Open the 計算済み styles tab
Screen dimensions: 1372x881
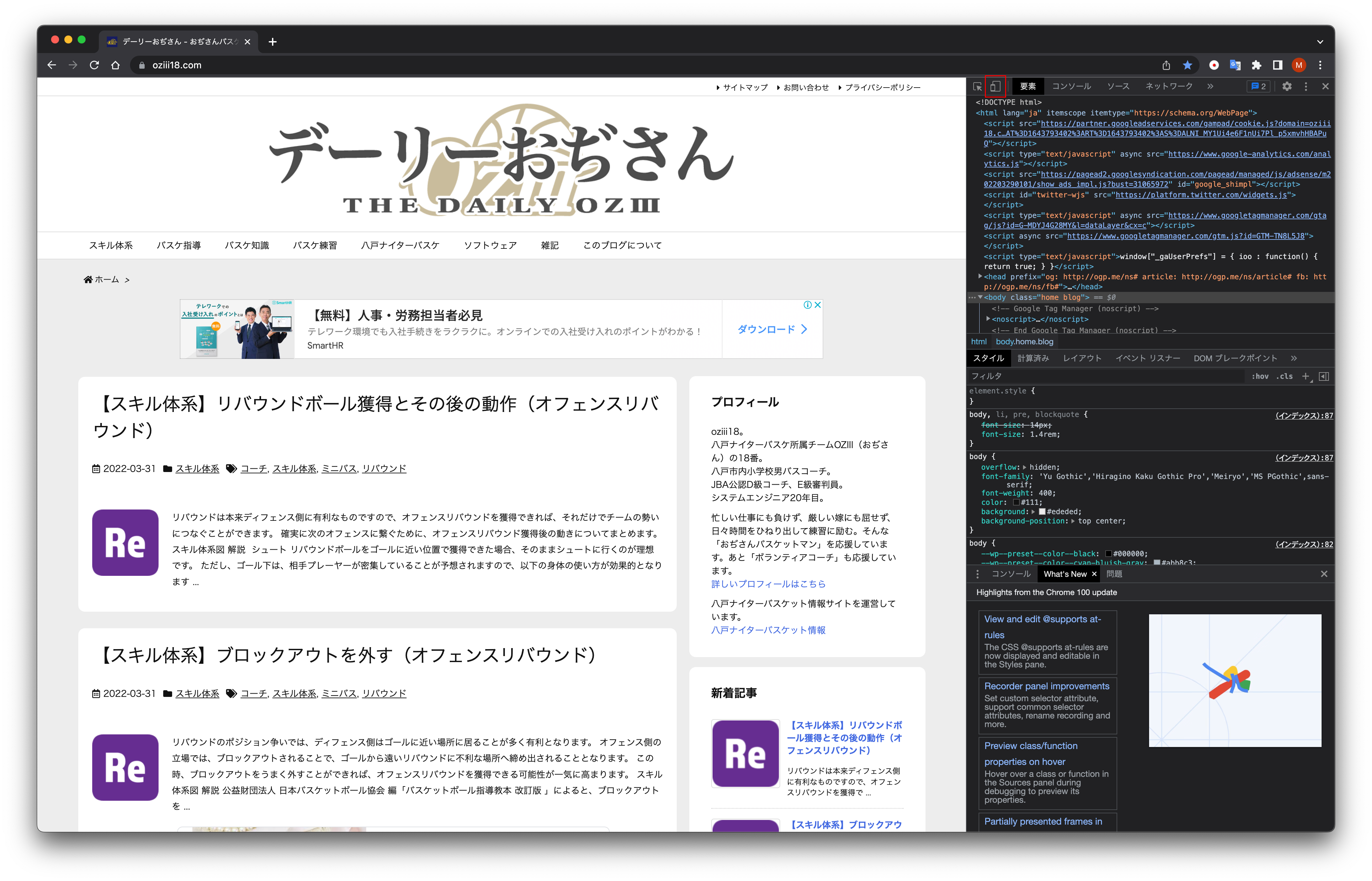(1033, 358)
